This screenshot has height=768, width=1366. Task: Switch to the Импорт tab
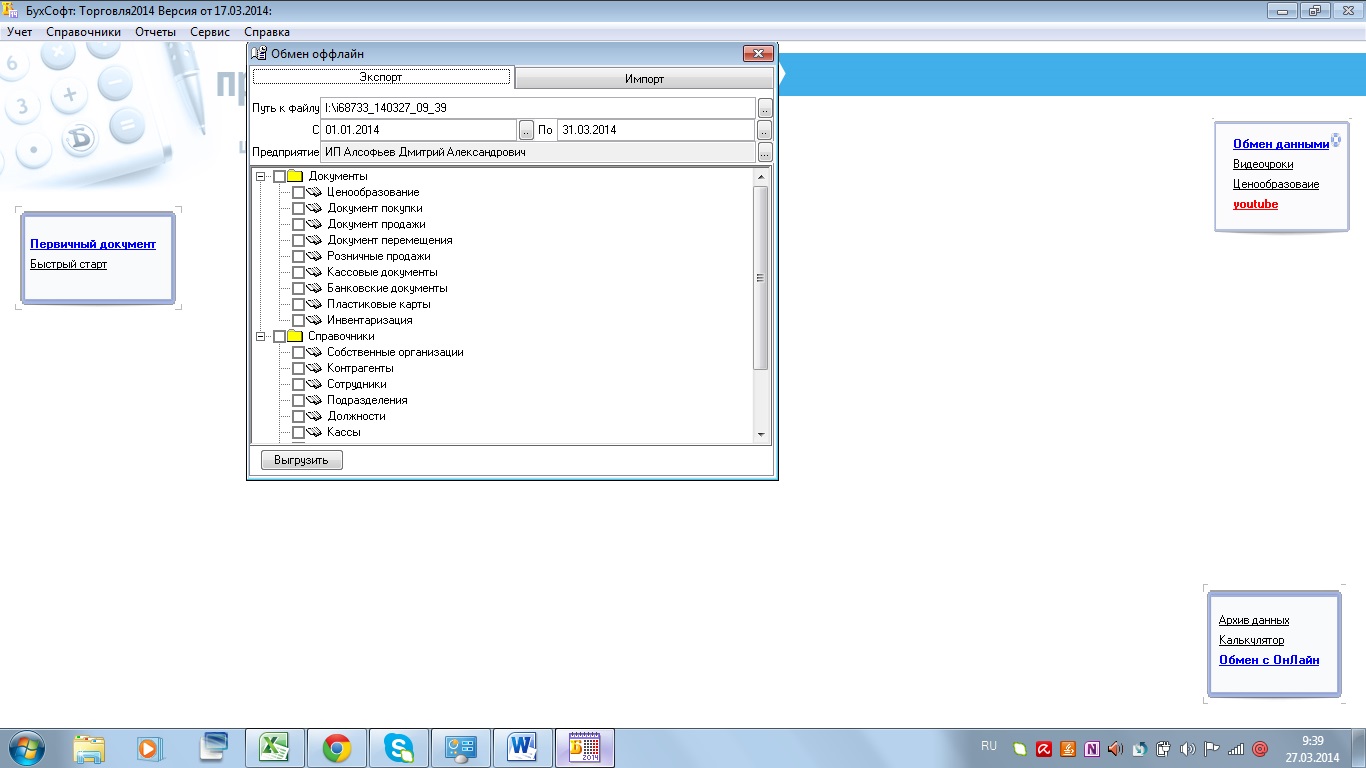(644, 78)
